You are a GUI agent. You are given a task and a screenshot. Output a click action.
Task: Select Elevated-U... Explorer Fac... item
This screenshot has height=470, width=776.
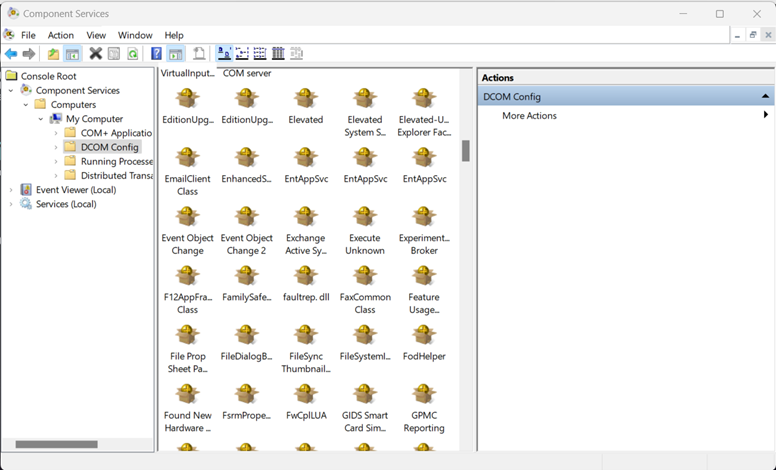[x=424, y=112]
